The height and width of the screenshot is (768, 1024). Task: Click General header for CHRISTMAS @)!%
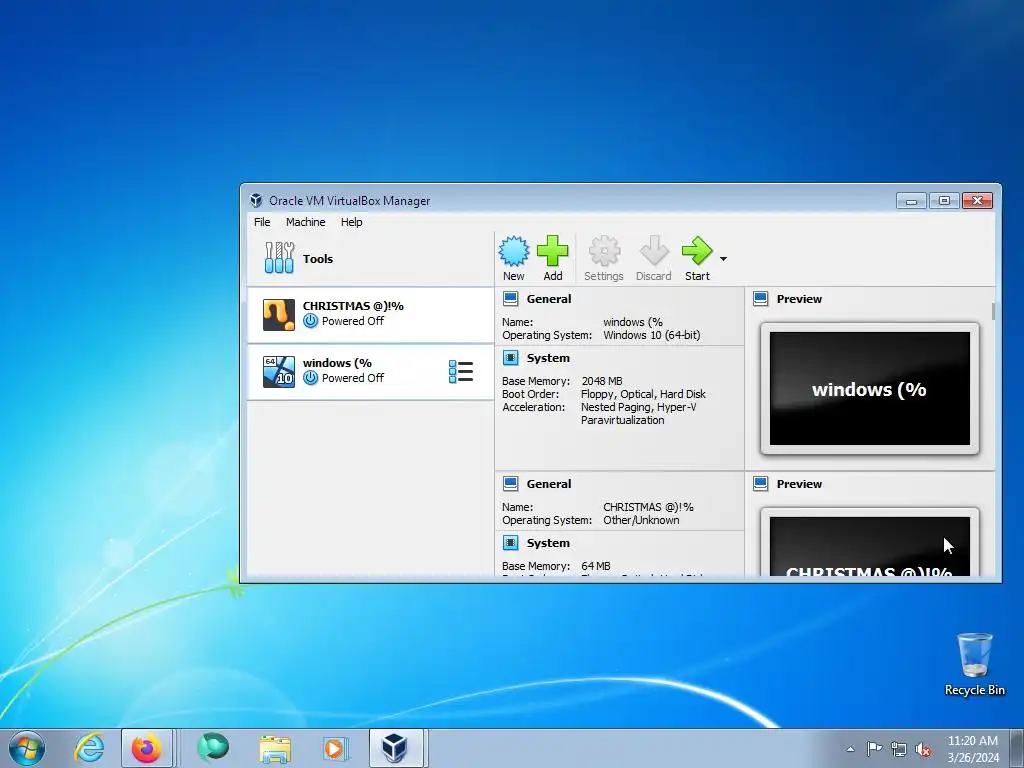click(x=549, y=484)
